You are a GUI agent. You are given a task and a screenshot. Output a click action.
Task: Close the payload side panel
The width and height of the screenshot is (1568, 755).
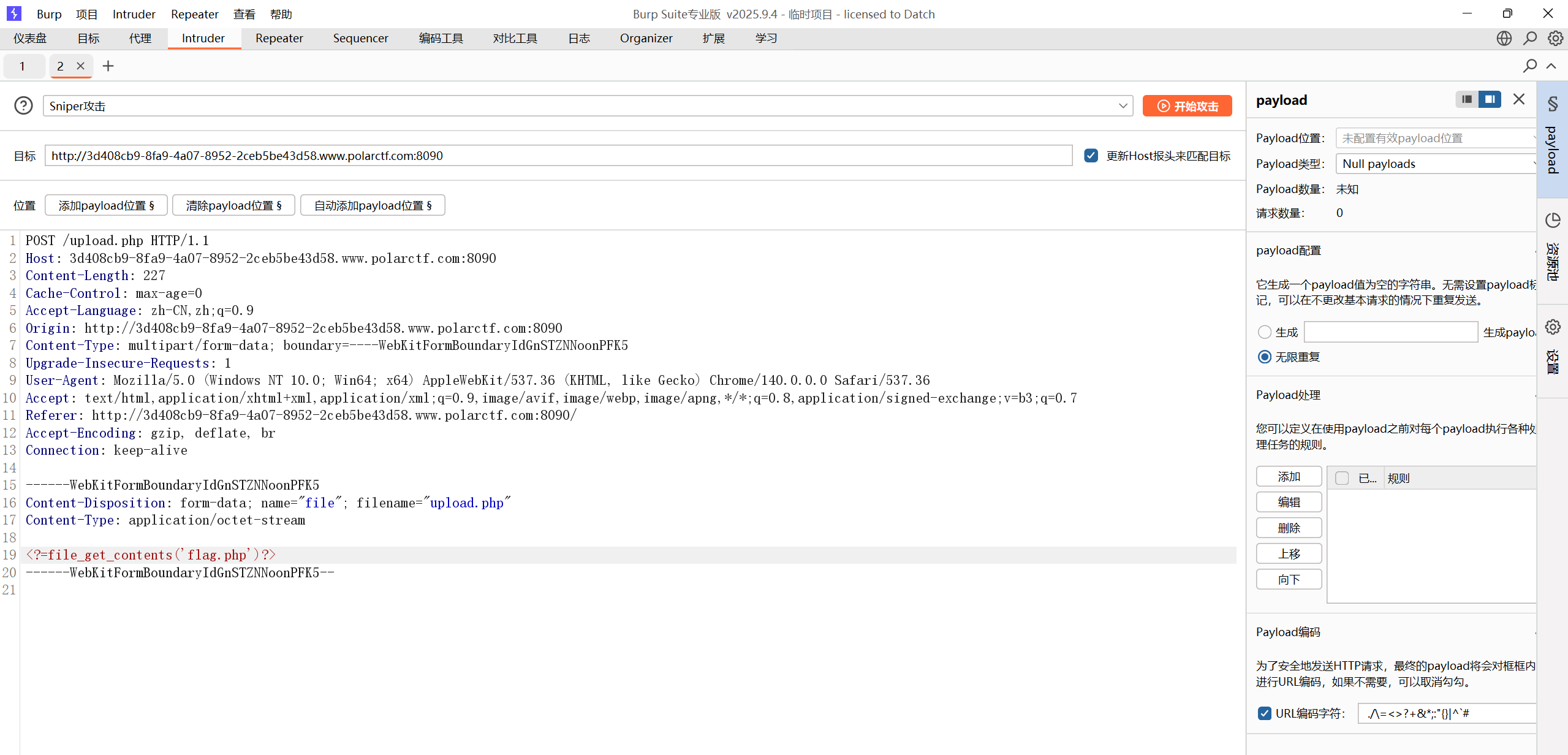pyautogui.click(x=1519, y=99)
